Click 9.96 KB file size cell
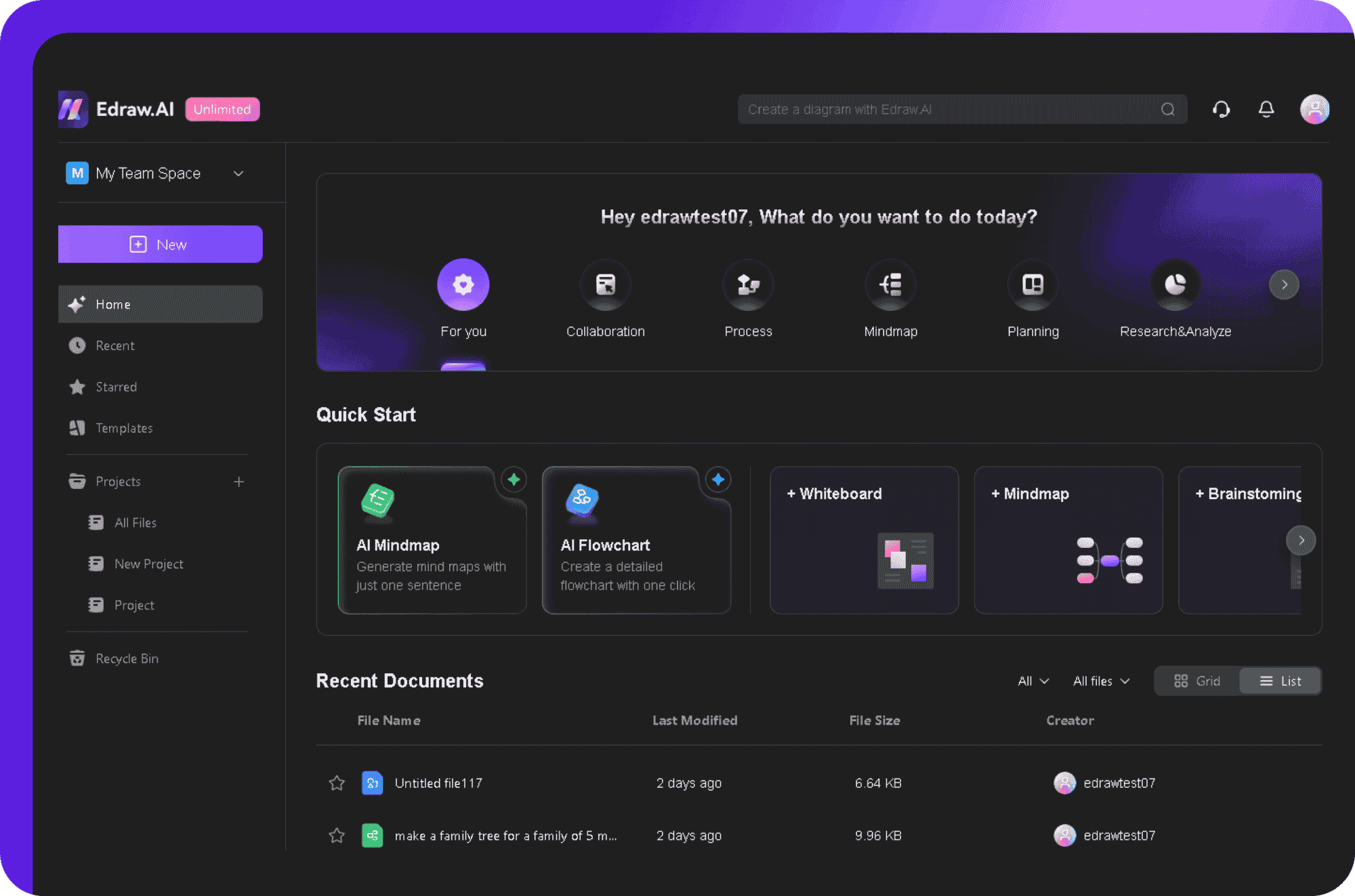1355x896 pixels. (x=878, y=836)
